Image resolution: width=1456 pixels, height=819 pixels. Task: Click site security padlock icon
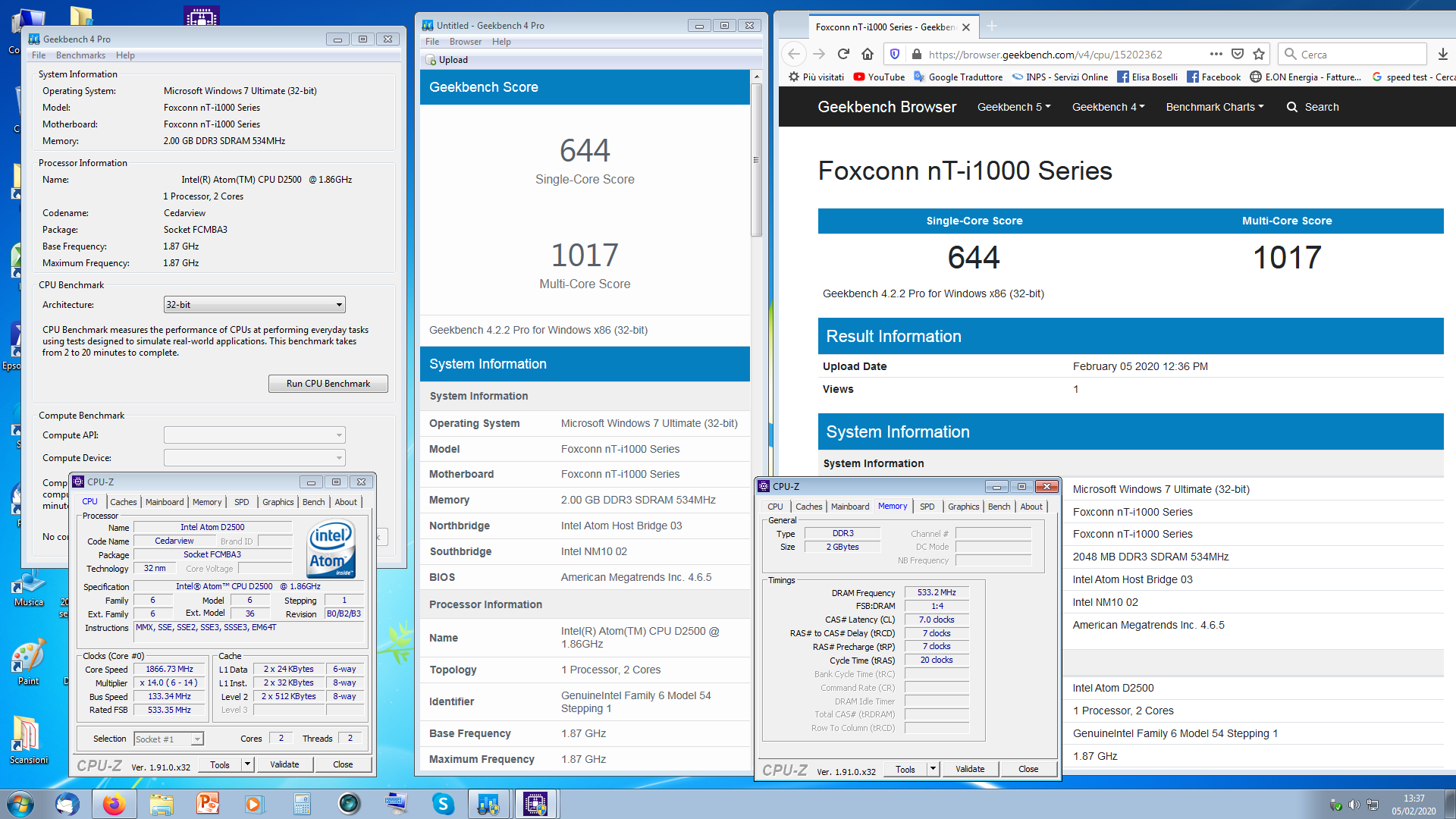[x=916, y=54]
